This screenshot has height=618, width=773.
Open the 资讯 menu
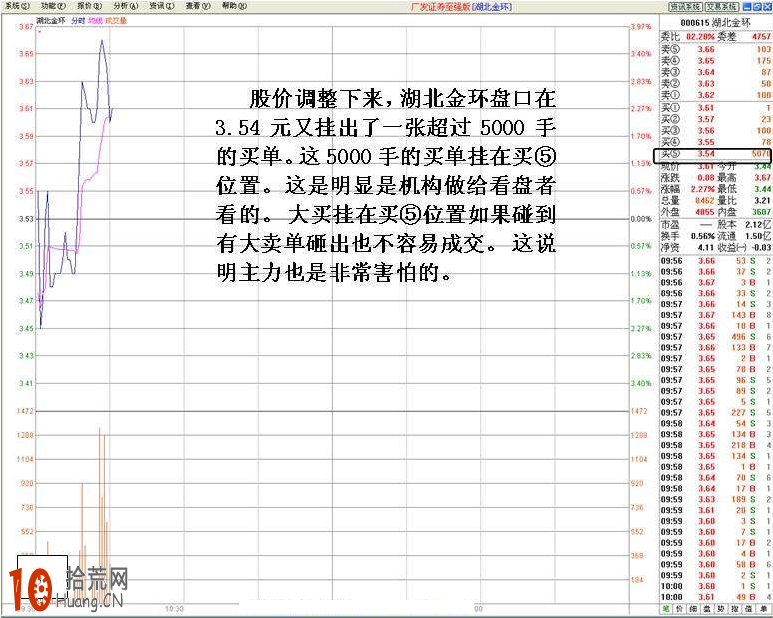[162, 6]
